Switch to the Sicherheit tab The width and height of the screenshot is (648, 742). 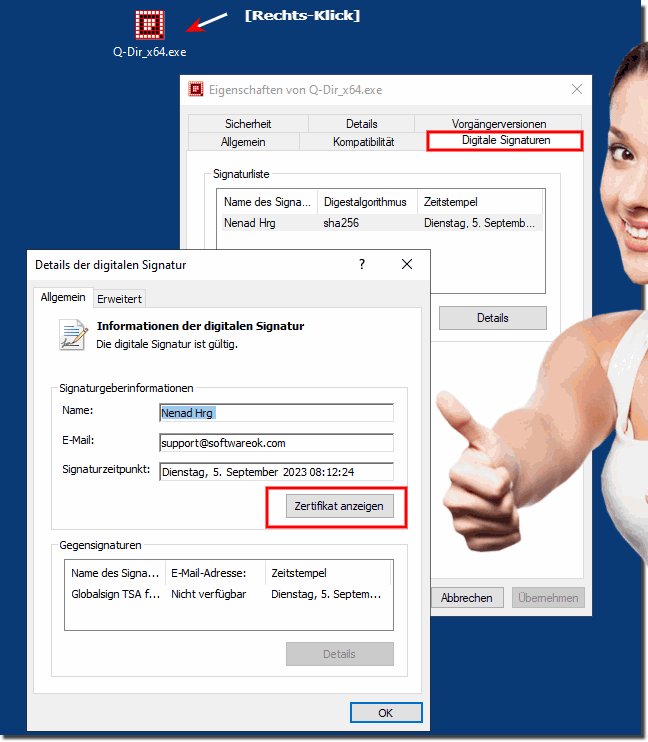248,124
